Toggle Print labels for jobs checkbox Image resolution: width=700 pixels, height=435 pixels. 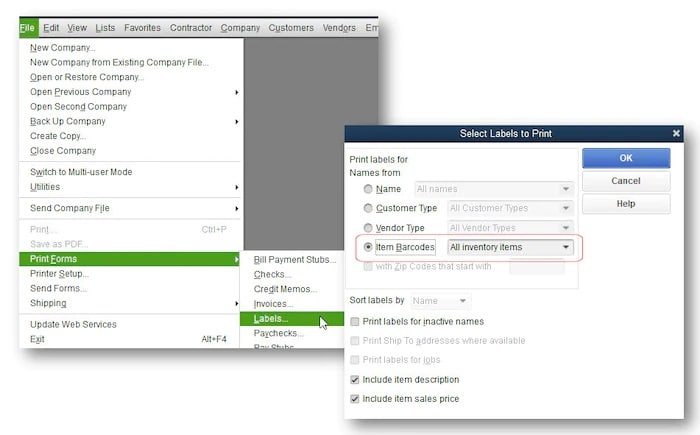pos(355,360)
